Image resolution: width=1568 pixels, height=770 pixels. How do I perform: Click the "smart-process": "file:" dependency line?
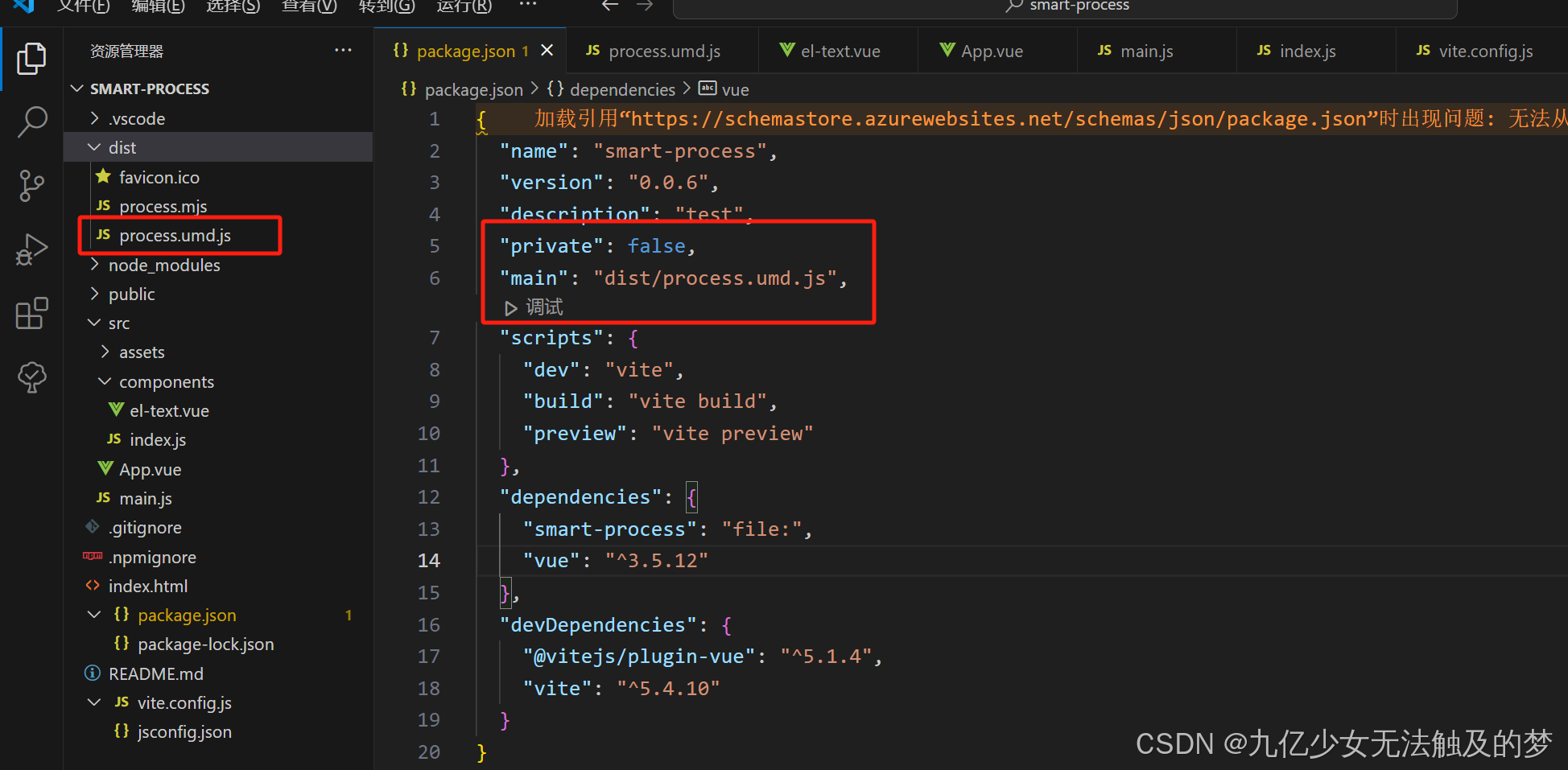(x=668, y=529)
